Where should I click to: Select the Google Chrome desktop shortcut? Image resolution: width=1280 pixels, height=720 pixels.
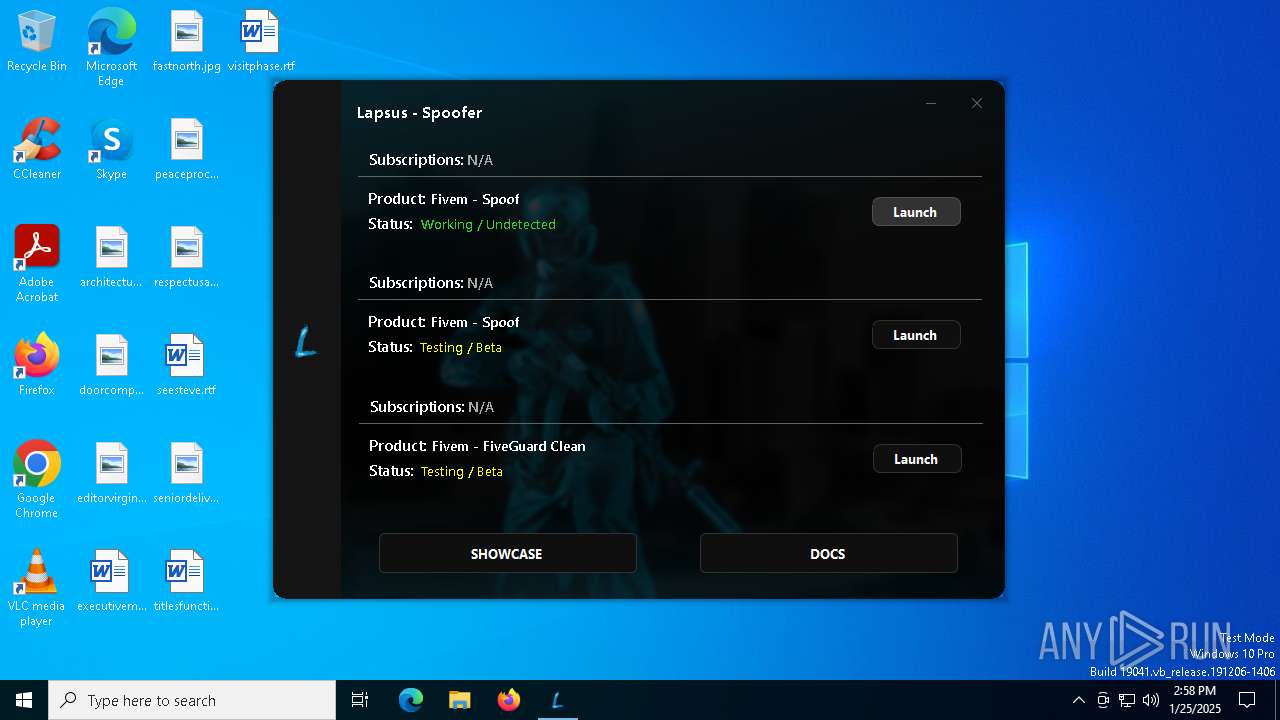[x=37, y=480]
